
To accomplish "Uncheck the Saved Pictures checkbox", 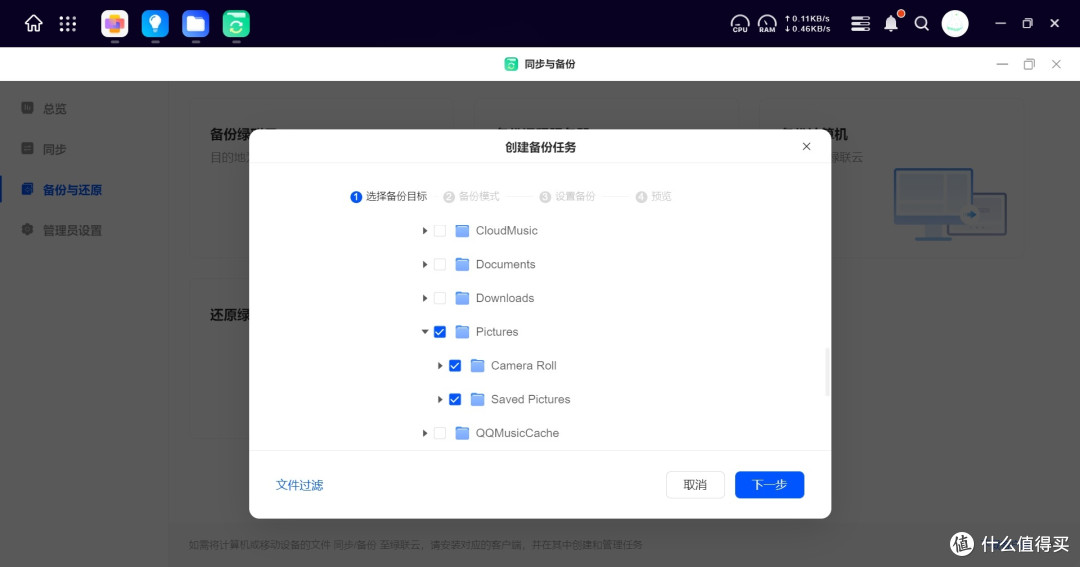I will [455, 400].
